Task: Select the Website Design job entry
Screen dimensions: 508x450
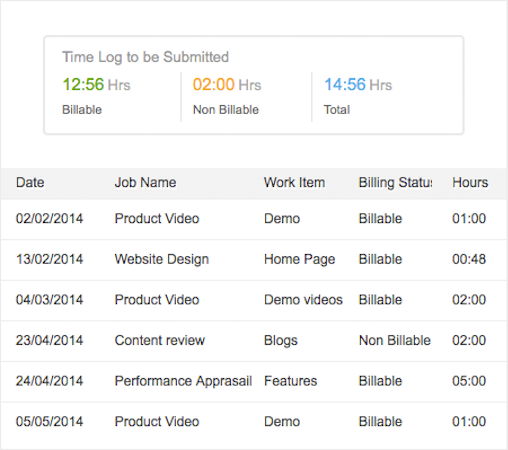Action: coord(162,259)
